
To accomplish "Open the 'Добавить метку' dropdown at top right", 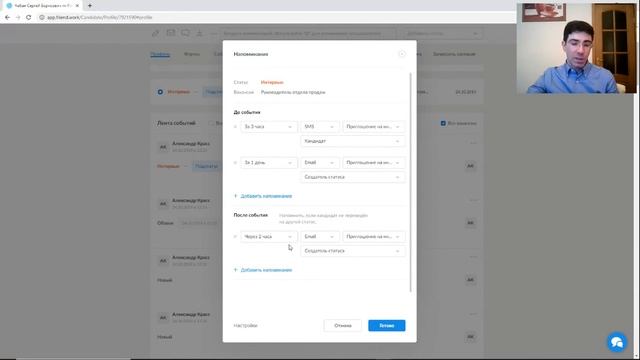I will point(442,33).
